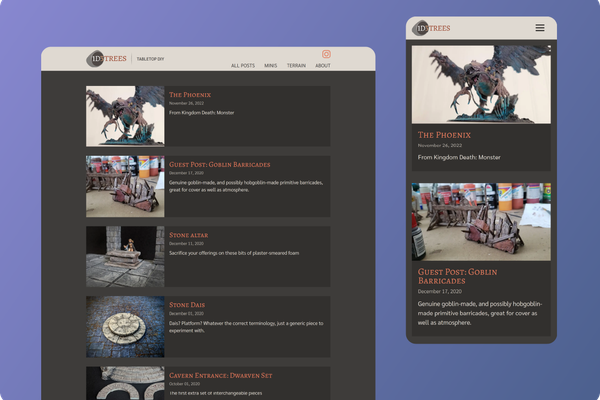
Task: Click the Stone Altar thumbnail image
Action: tap(125, 256)
